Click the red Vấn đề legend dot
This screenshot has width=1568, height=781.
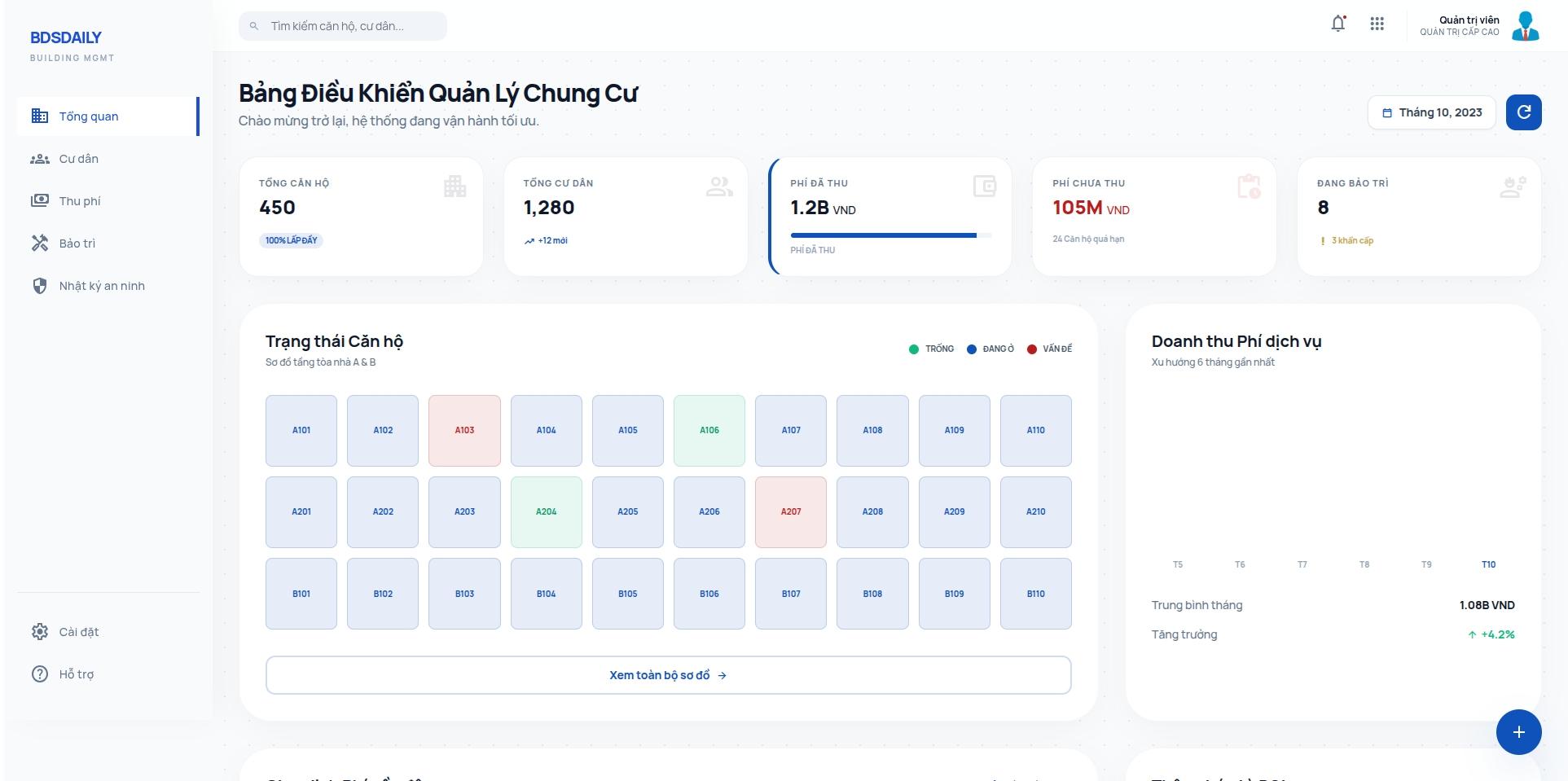[x=1031, y=349]
